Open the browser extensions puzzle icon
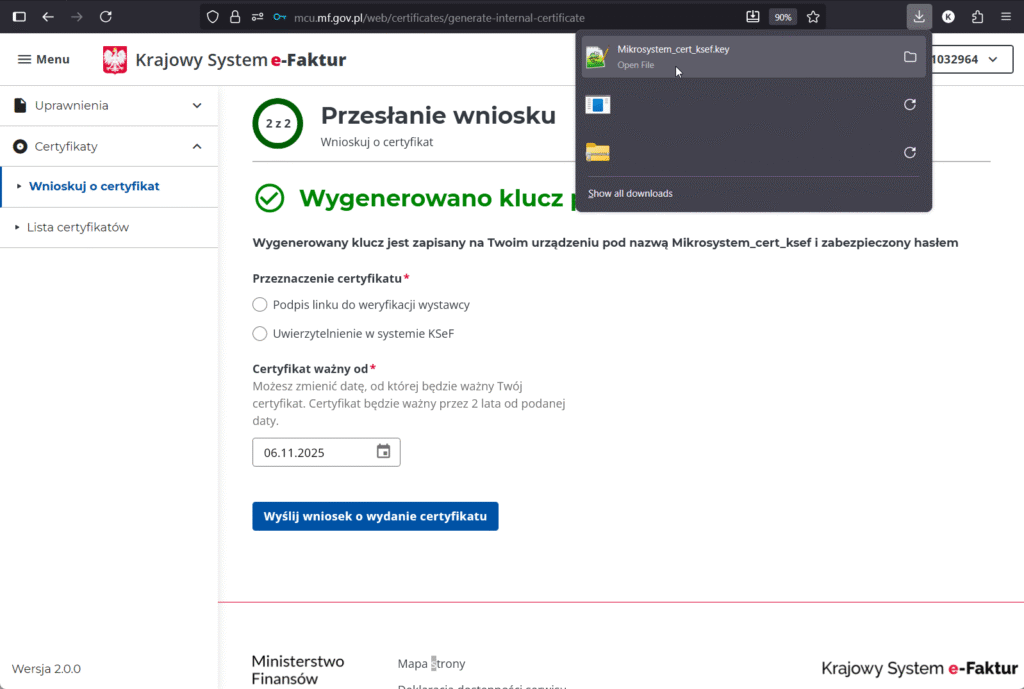This screenshot has height=689, width=1024. coord(977,17)
